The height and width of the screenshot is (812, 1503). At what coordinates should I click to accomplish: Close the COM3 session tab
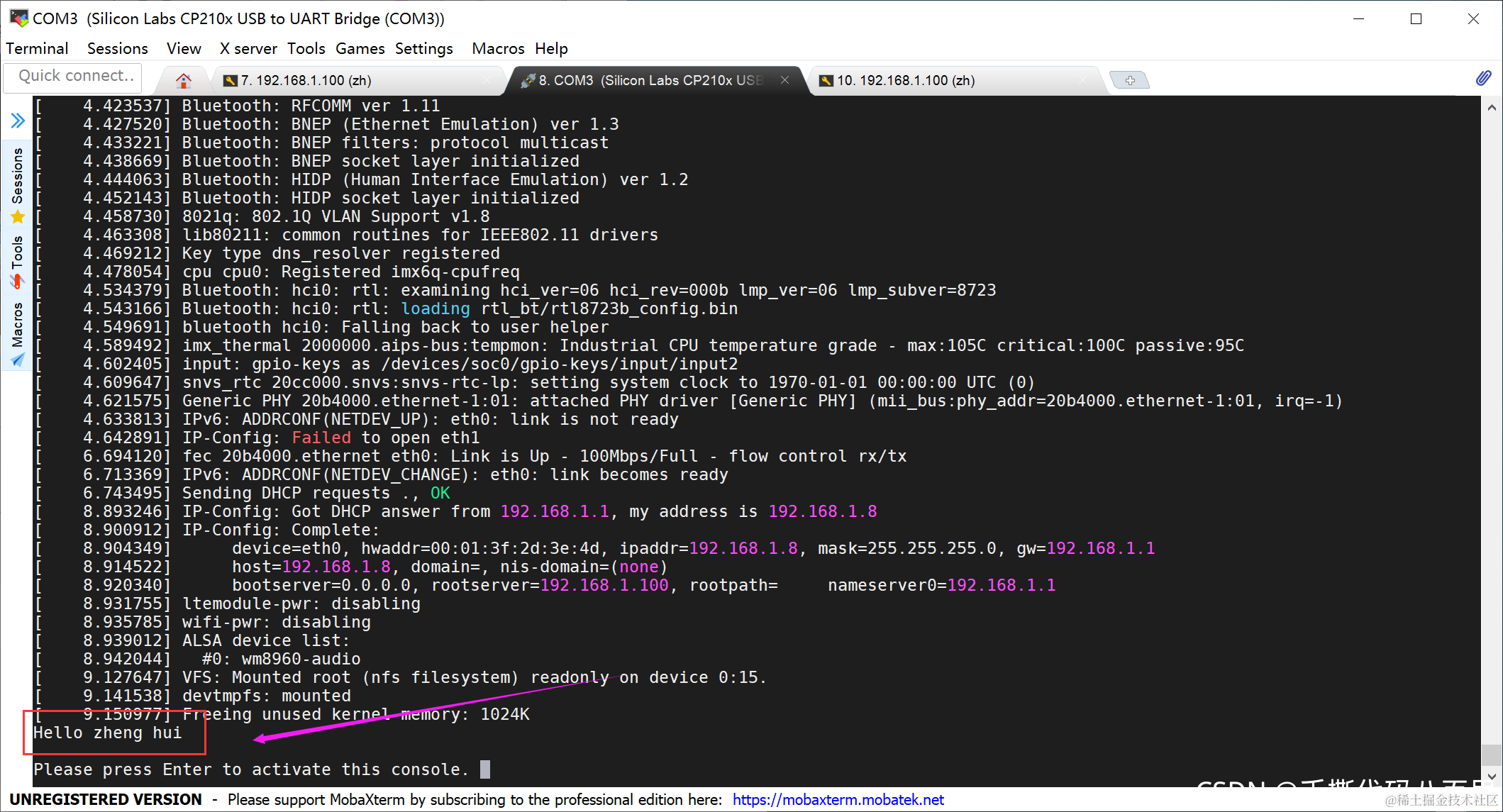coord(784,80)
